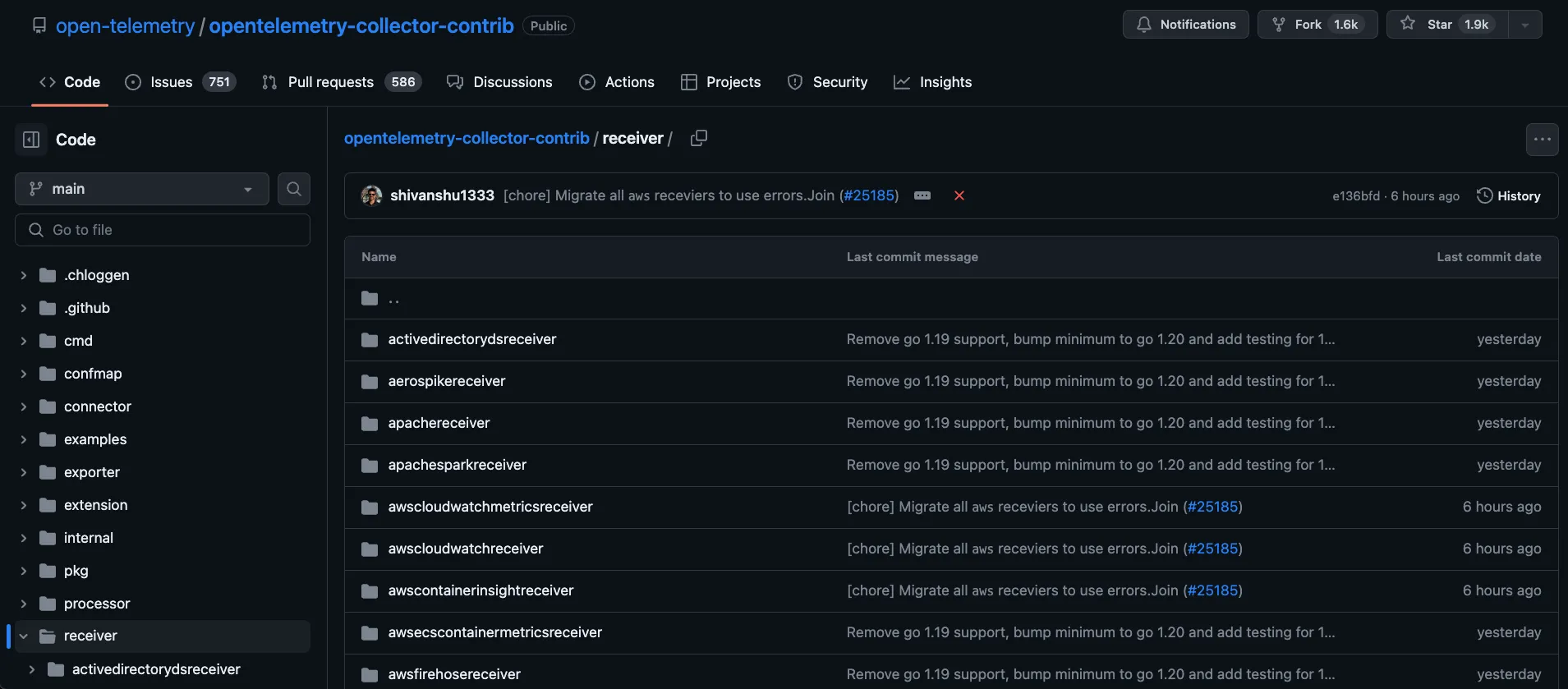Expand the exporter folder chevron
Image resolution: width=1568 pixels, height=689 pixels.
24,472
